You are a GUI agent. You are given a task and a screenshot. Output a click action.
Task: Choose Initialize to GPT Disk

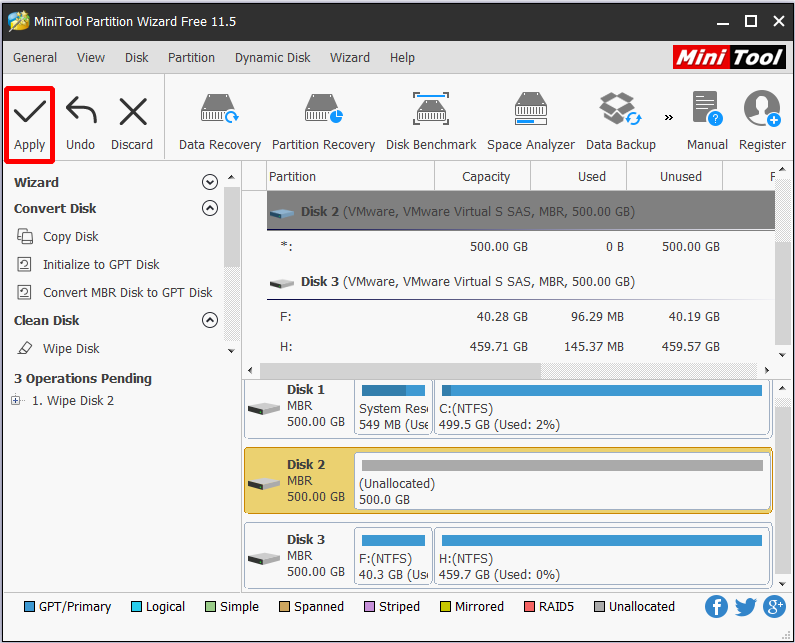(x=101, y=265)
